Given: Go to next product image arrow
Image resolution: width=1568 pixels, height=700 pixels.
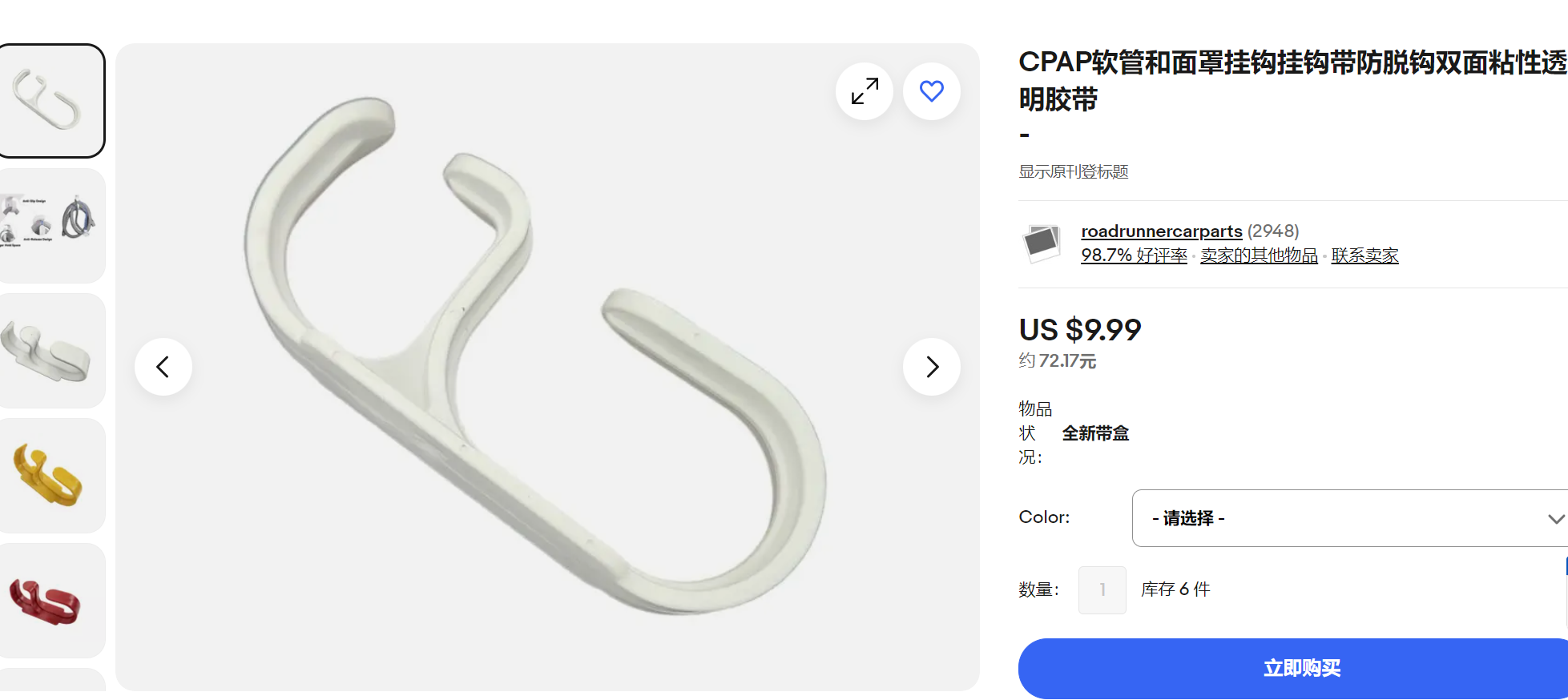Looking at the screenshot, I should [932, 367].
